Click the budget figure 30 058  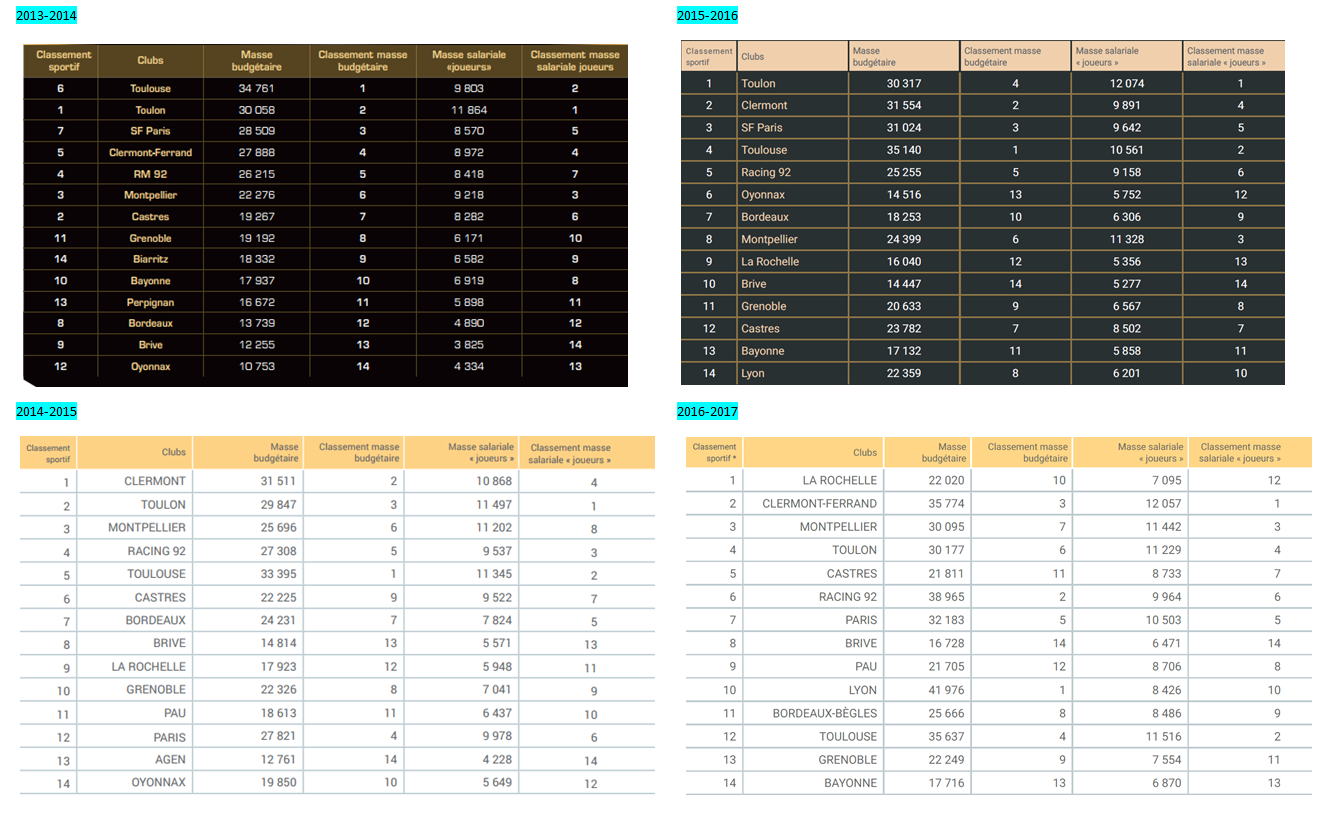(257, 110)
